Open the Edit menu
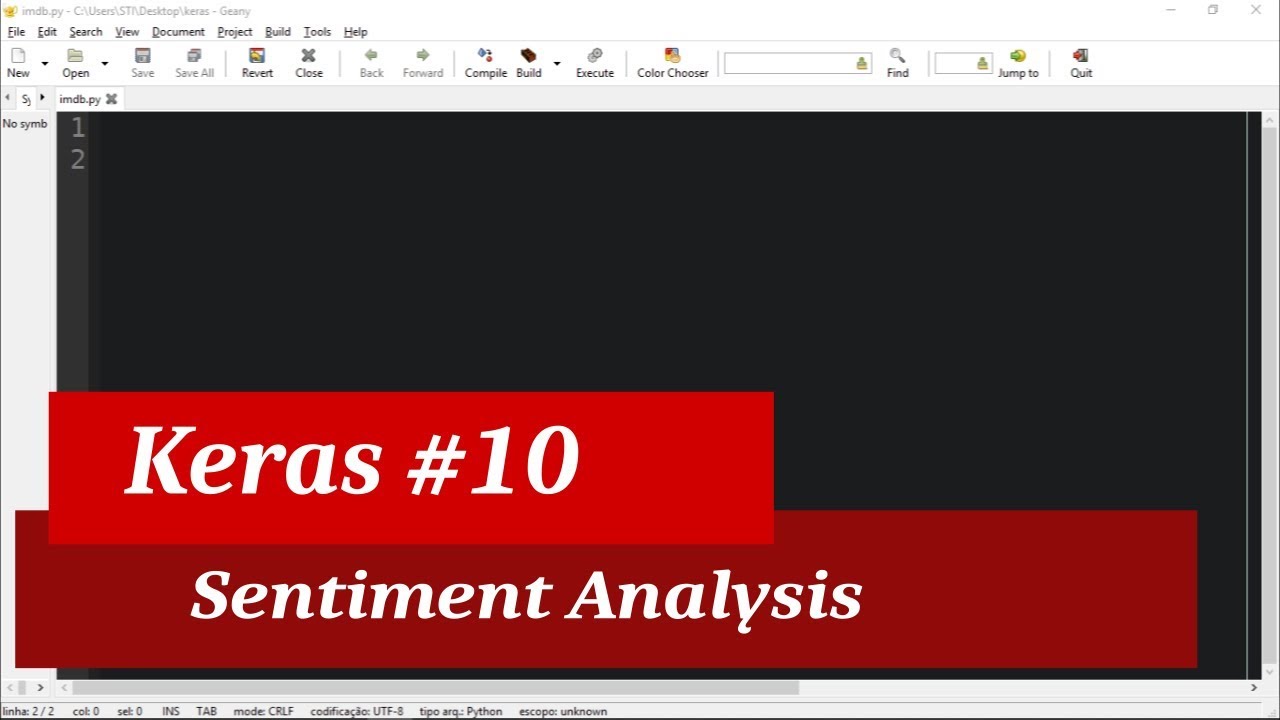The width and height of the screenshot is (1280, 720). (x=47, y=32)
